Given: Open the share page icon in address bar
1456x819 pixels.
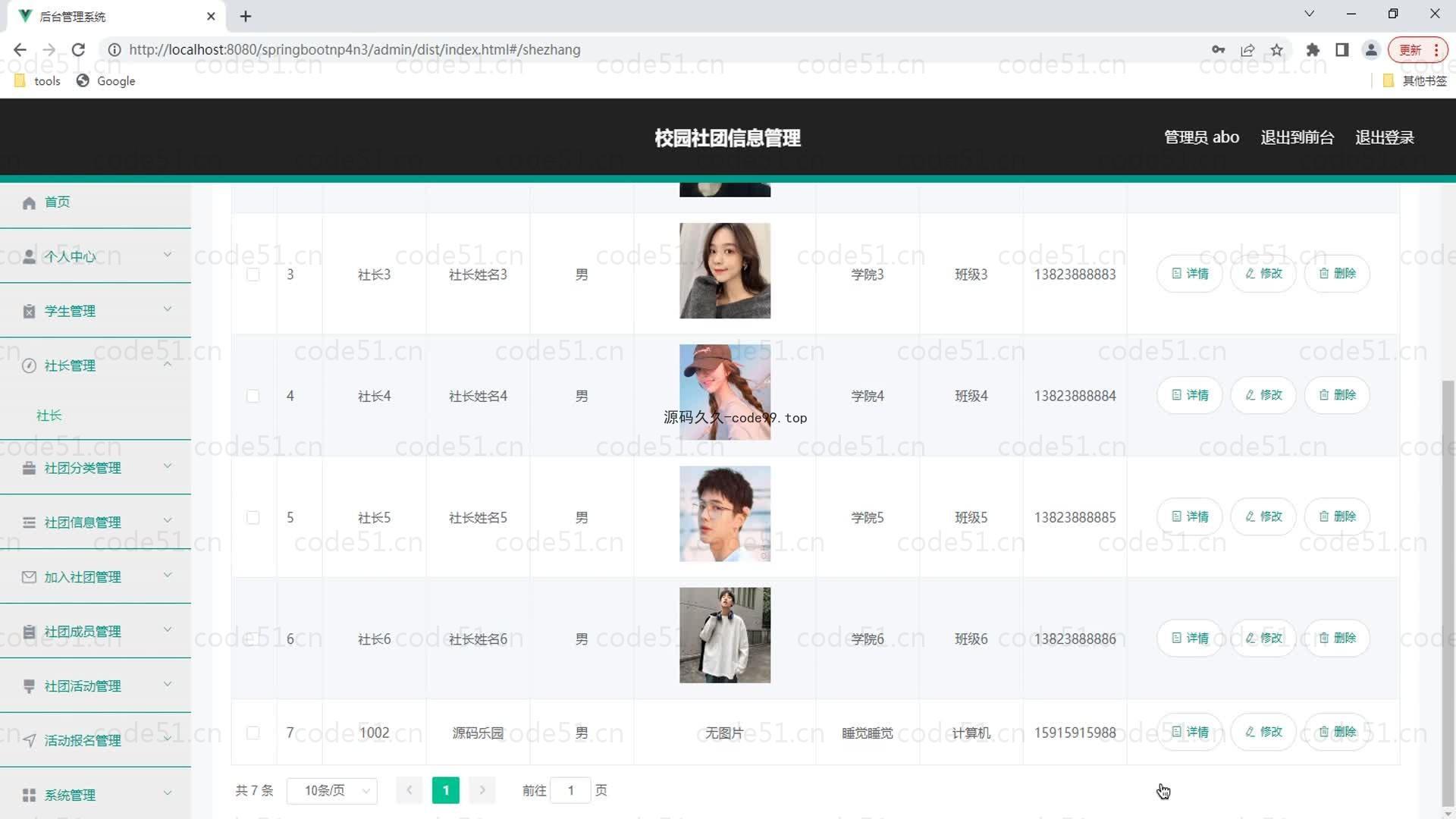Looking at the screenshot, I should (x=1247, y=50).
